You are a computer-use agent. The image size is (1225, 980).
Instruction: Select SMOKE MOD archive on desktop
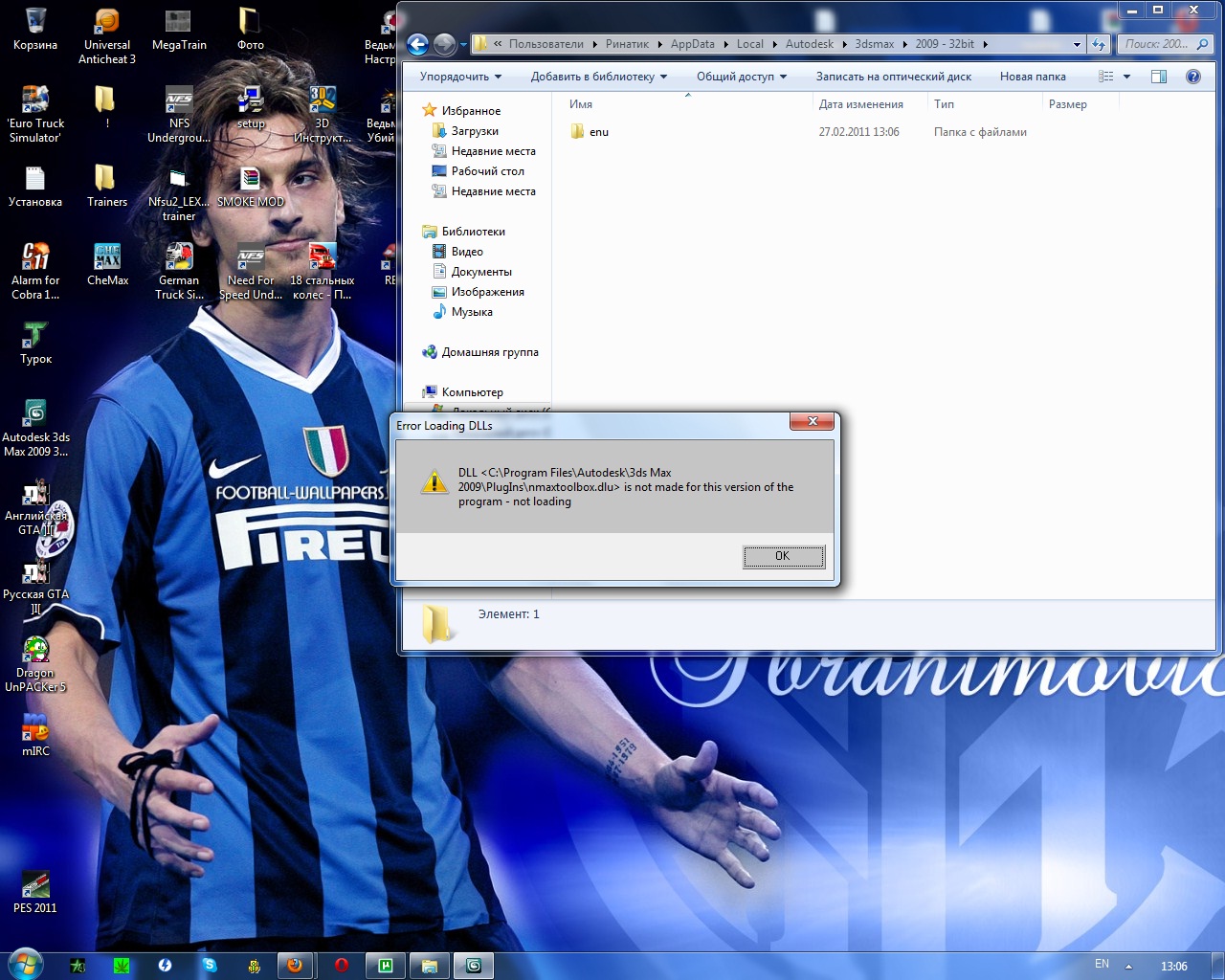250,187
